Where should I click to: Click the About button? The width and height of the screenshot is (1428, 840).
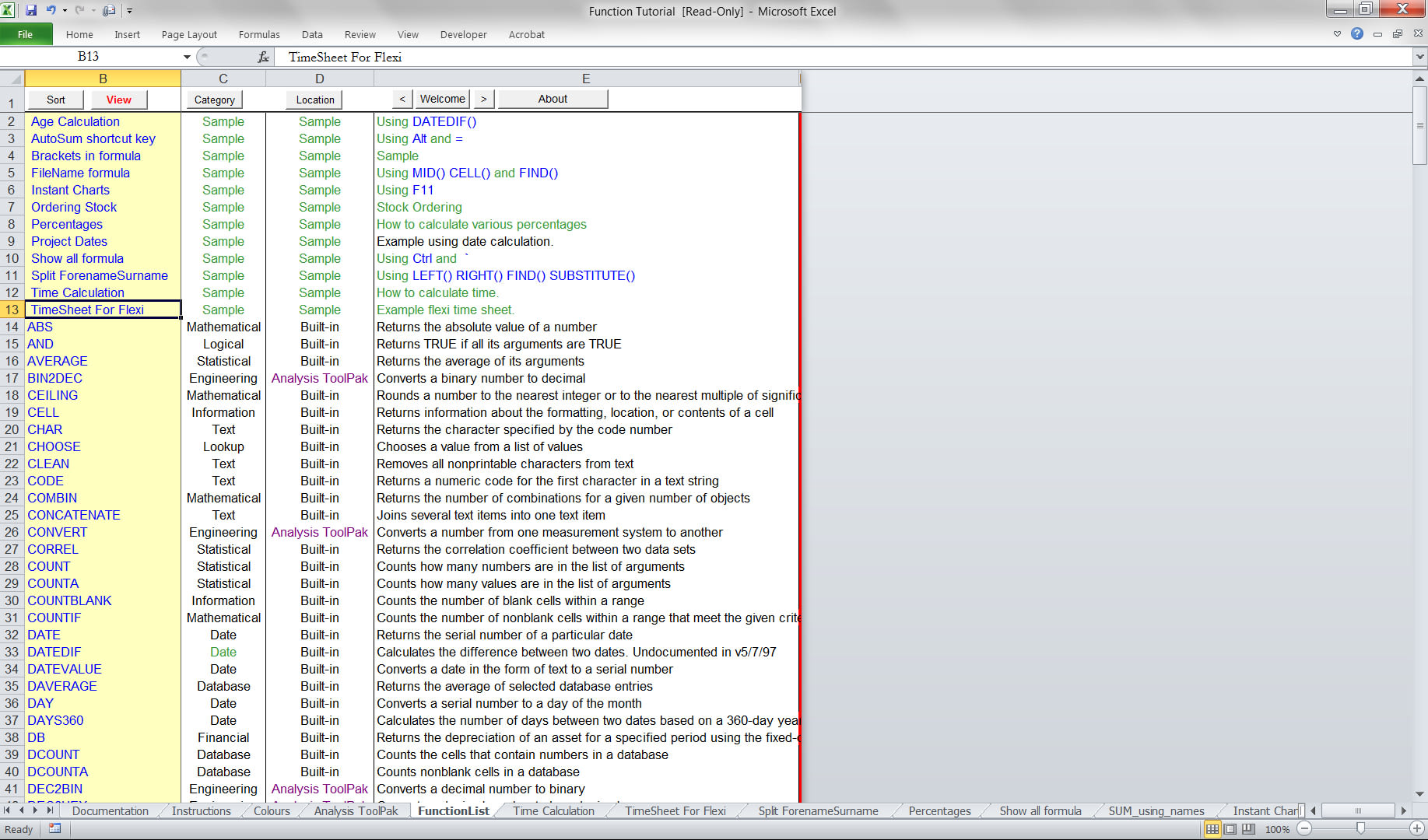coord(553,99)
